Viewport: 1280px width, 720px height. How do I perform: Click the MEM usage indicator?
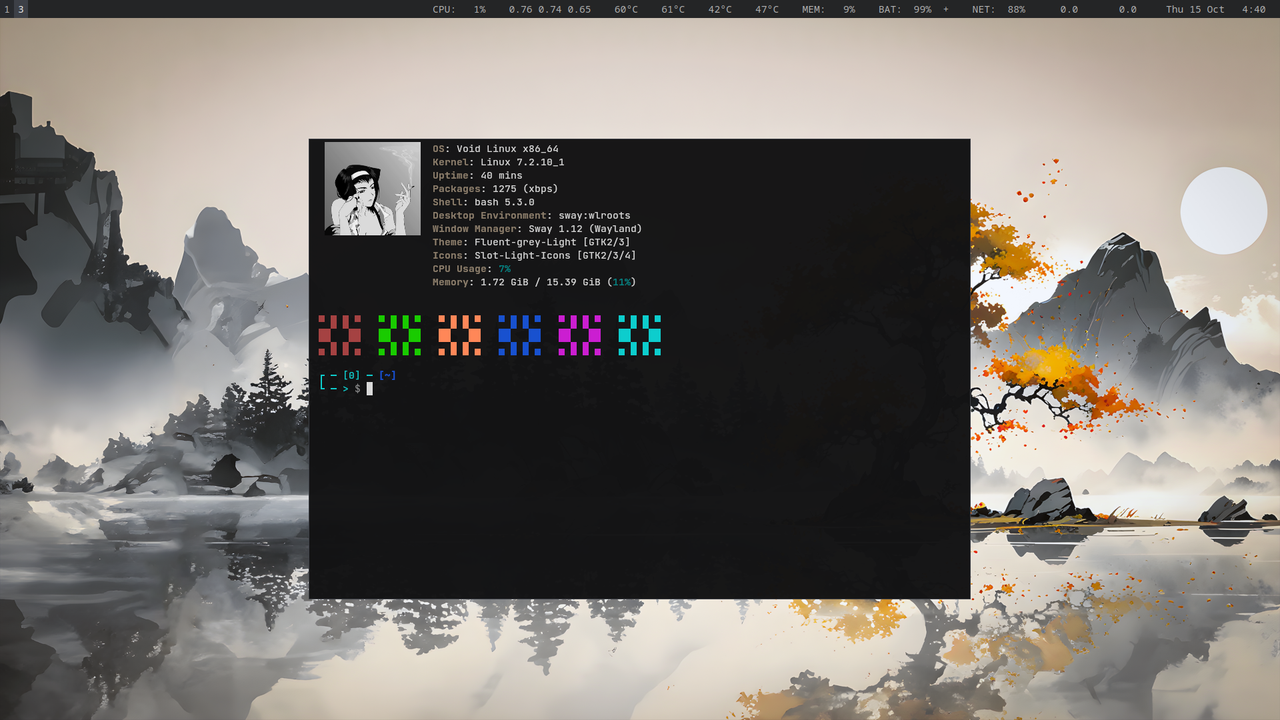828,9
